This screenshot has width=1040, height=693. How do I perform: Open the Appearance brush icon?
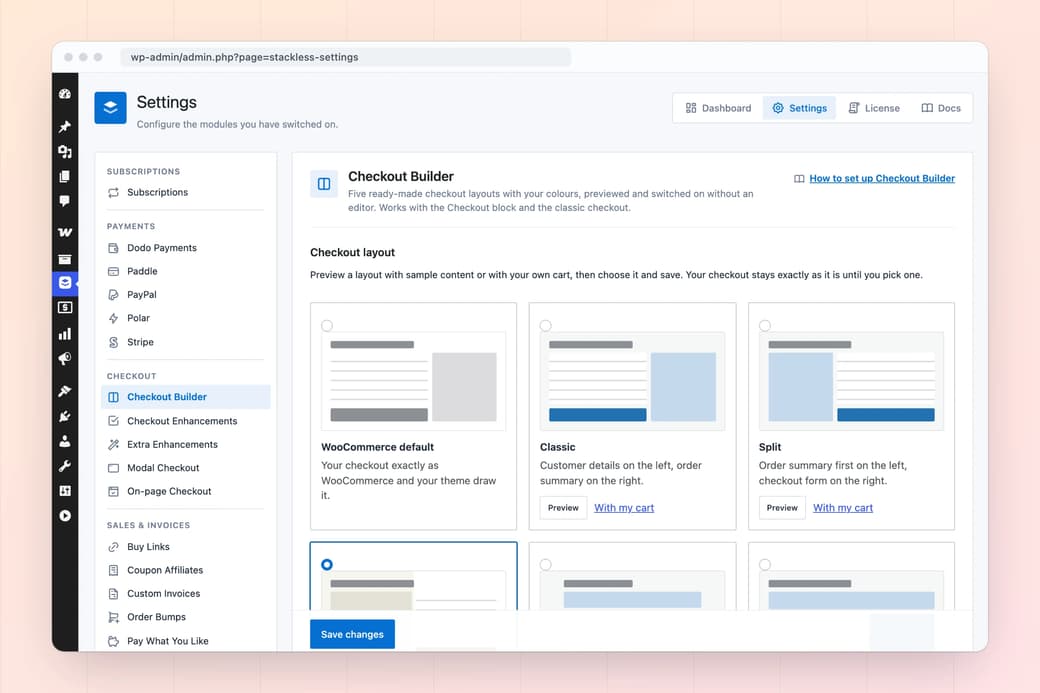click(x=64, y=391)
